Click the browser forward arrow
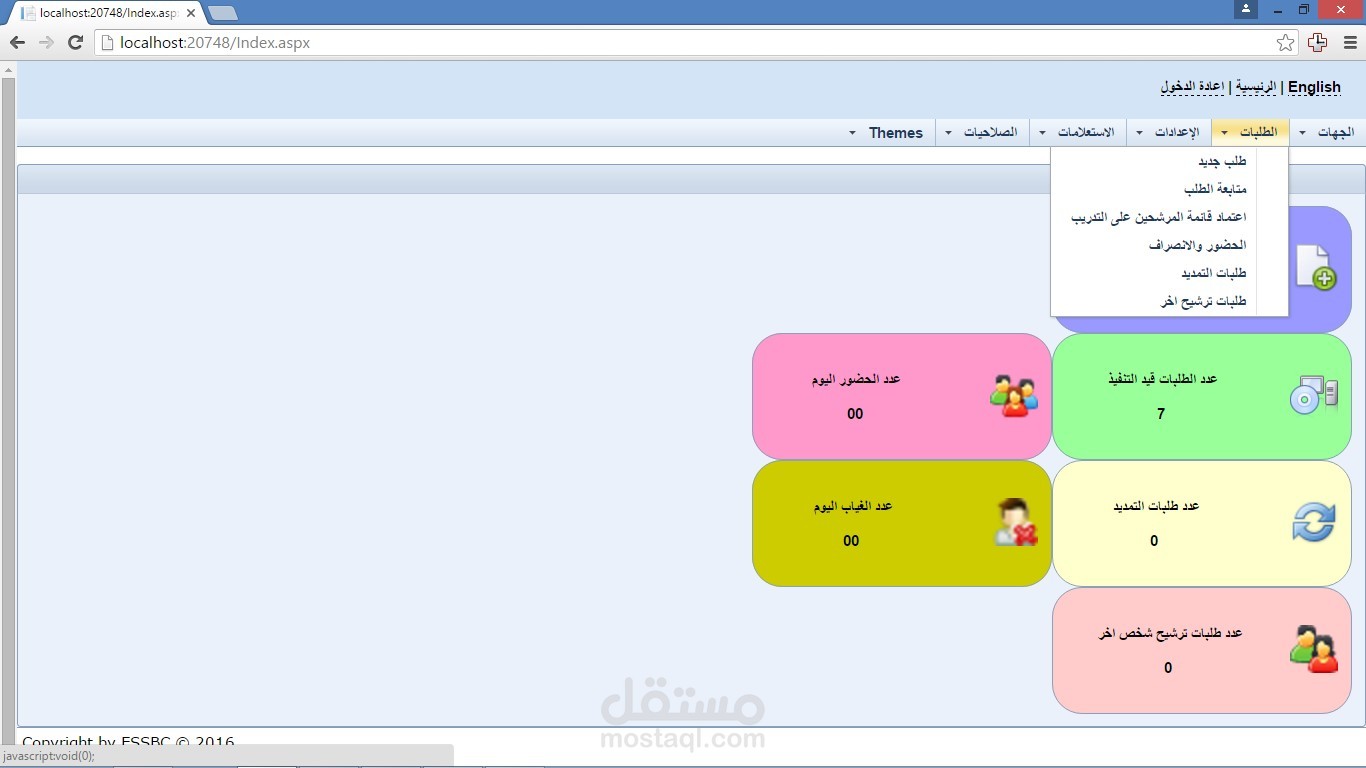Viewport: 1366px width, 768px height. (46, 42)
